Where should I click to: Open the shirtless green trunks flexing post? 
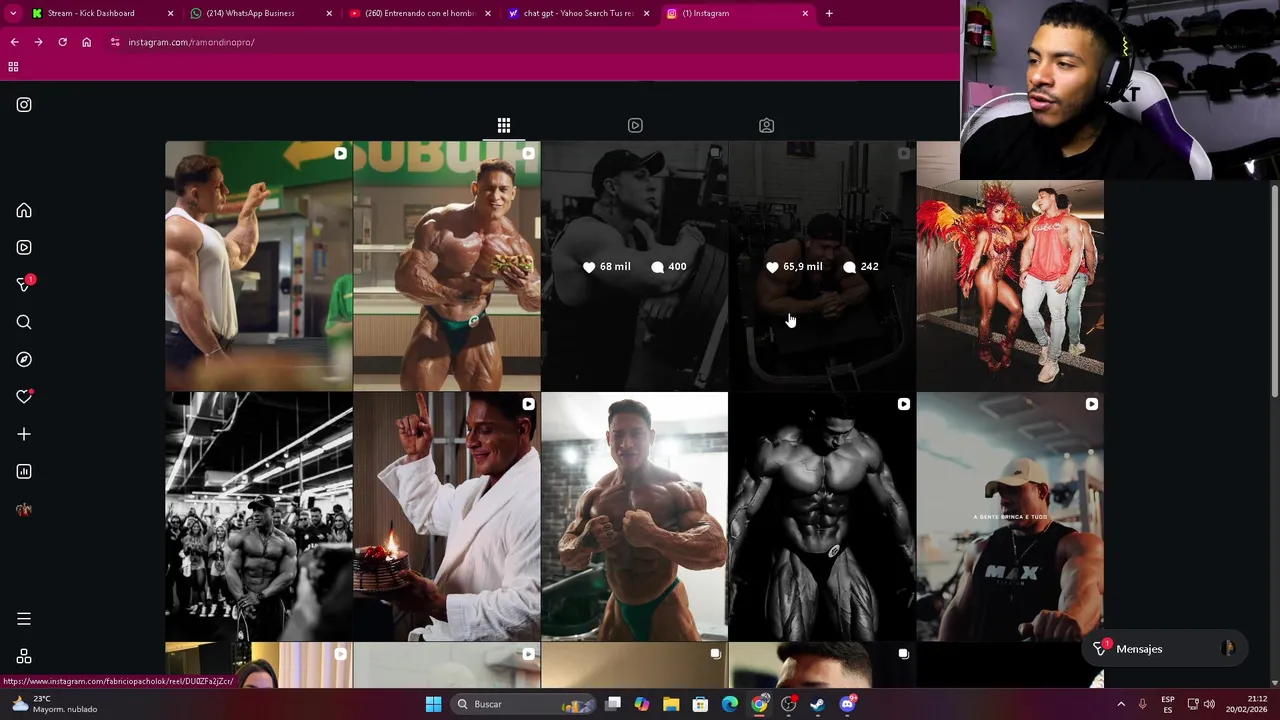pos(634,516)
